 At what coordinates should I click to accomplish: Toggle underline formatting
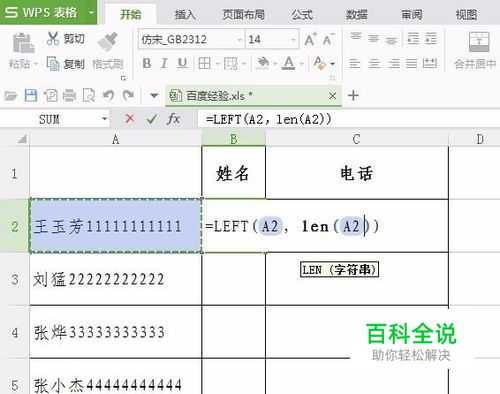click(x=182, y=63)
